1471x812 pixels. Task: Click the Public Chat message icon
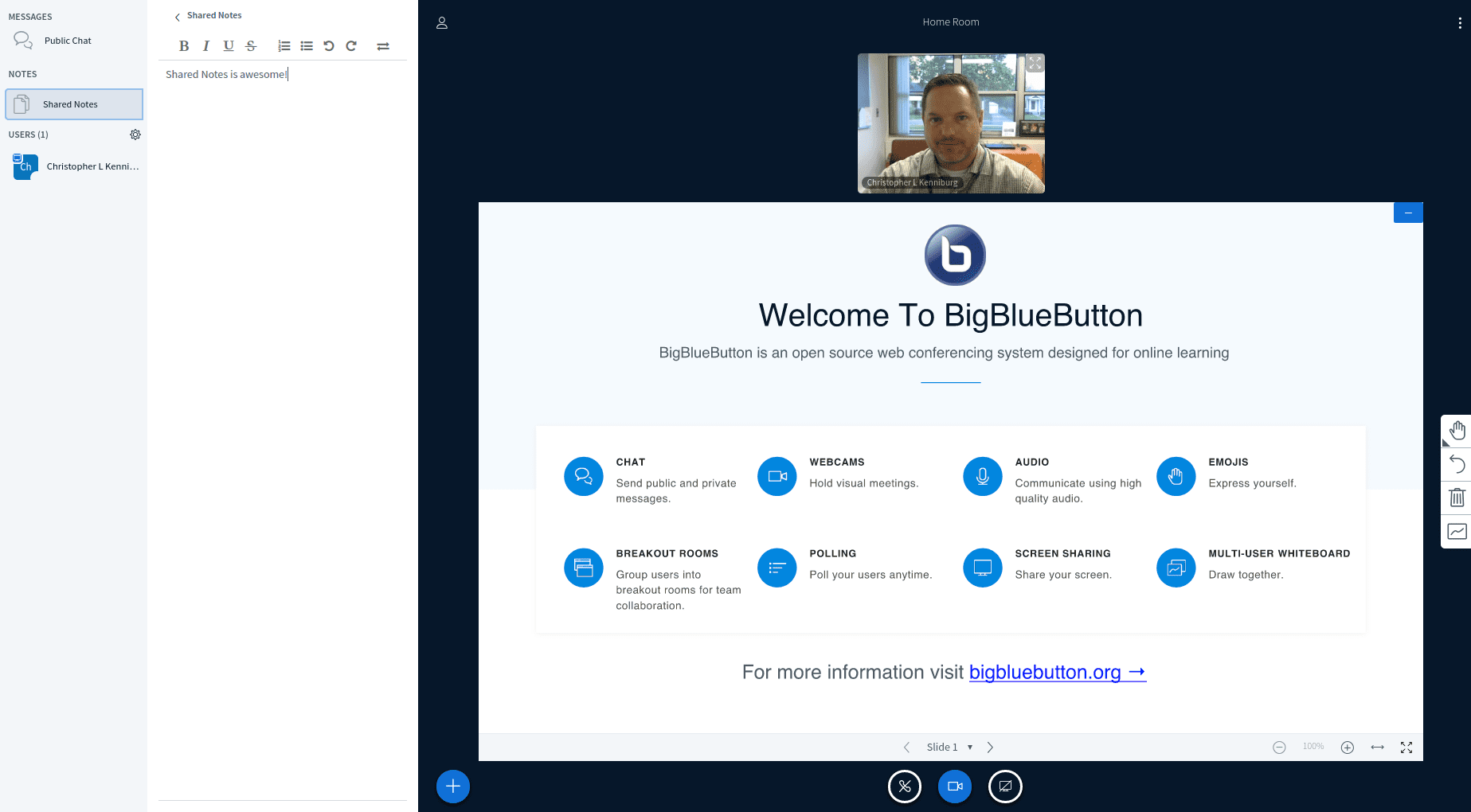pyautogui.click(x=22, y=40)
